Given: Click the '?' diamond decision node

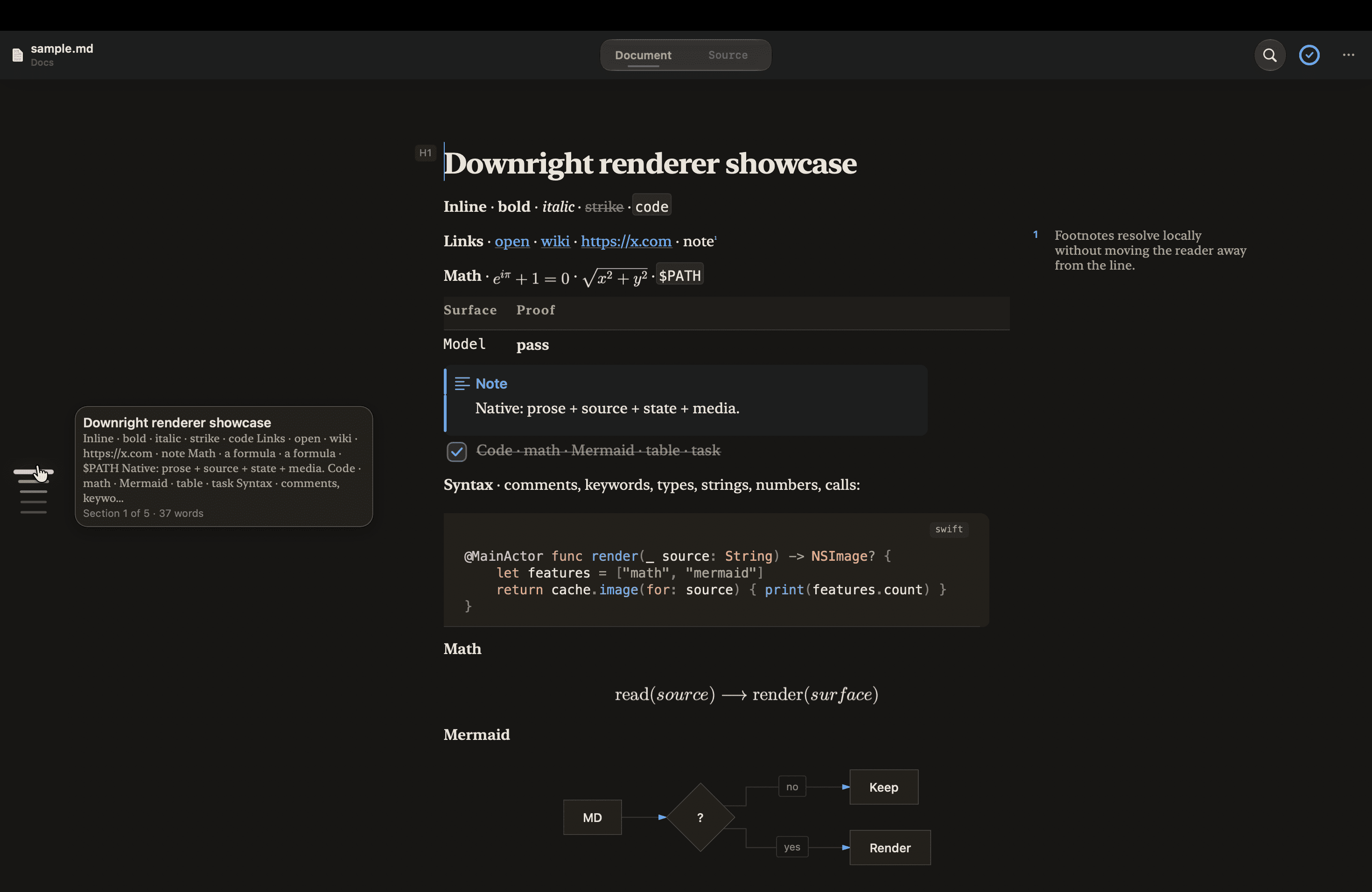Looking at the screenshot, I should 700,817.
